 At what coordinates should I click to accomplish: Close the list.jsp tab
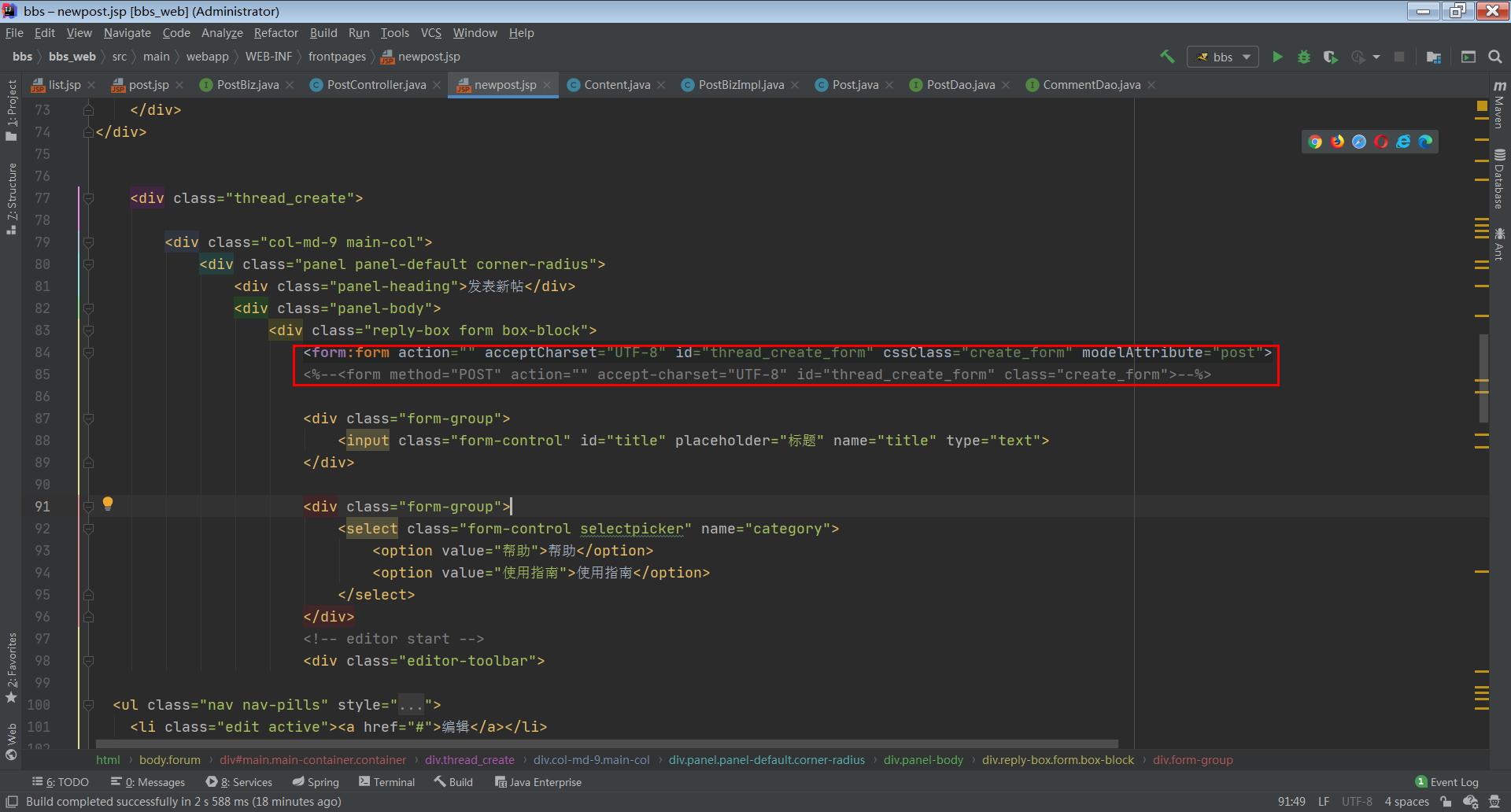pyautogui.click(x=91, y=85)
